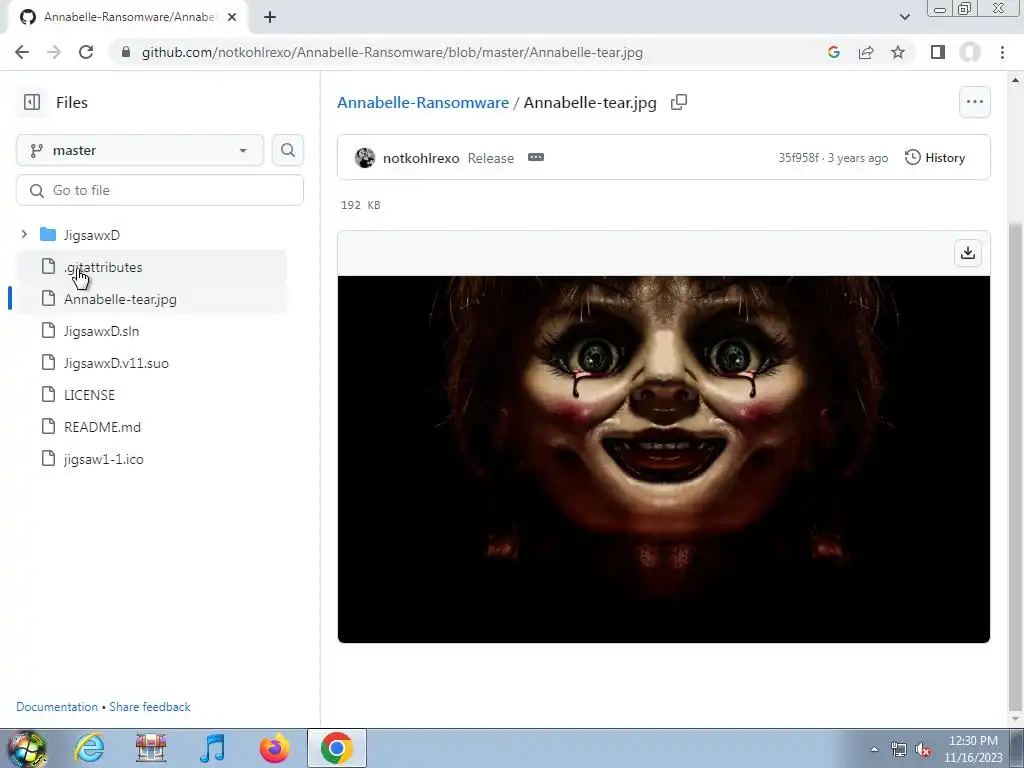Open Windows Start menu
1024x768 pixels.
tap(26, 748)
